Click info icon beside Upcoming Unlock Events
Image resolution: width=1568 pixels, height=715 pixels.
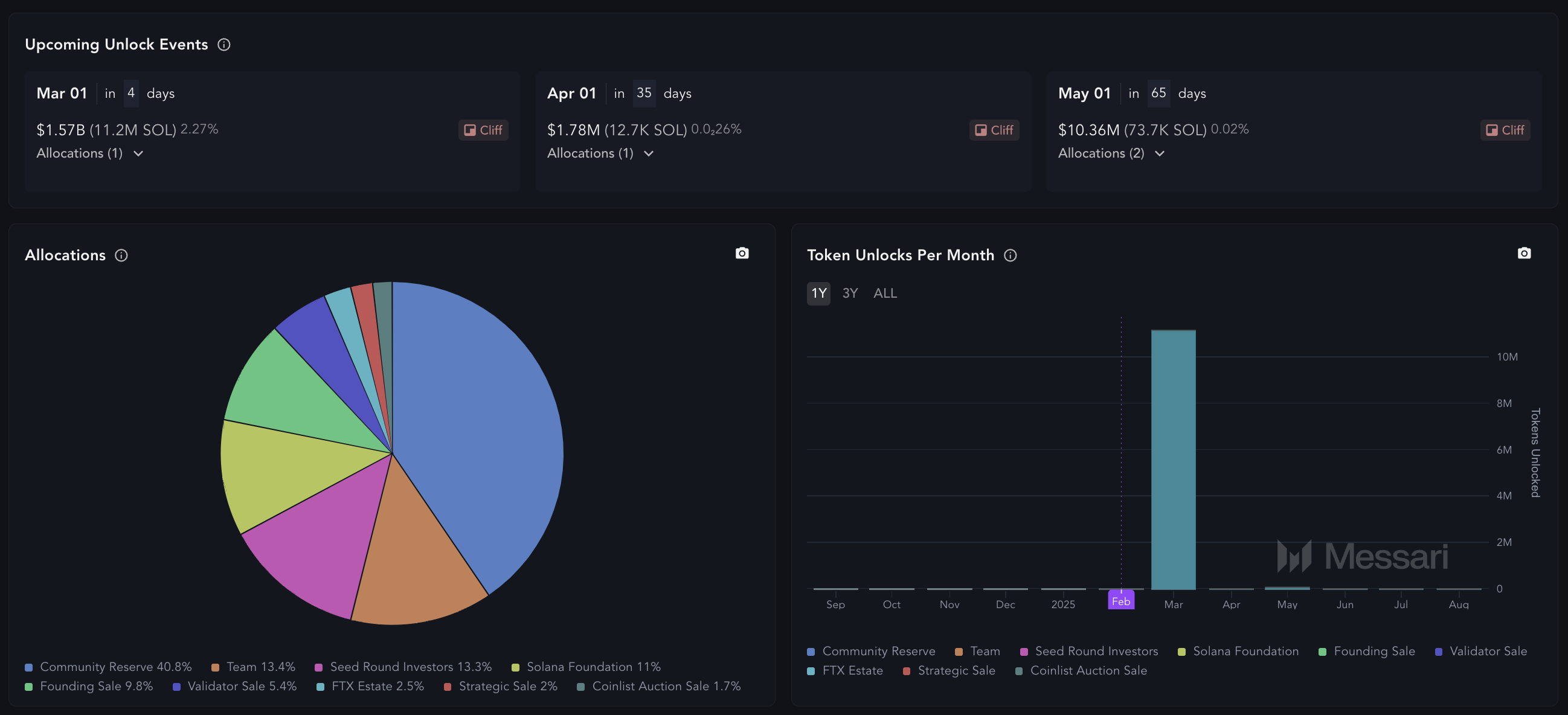tap(224, 45)
